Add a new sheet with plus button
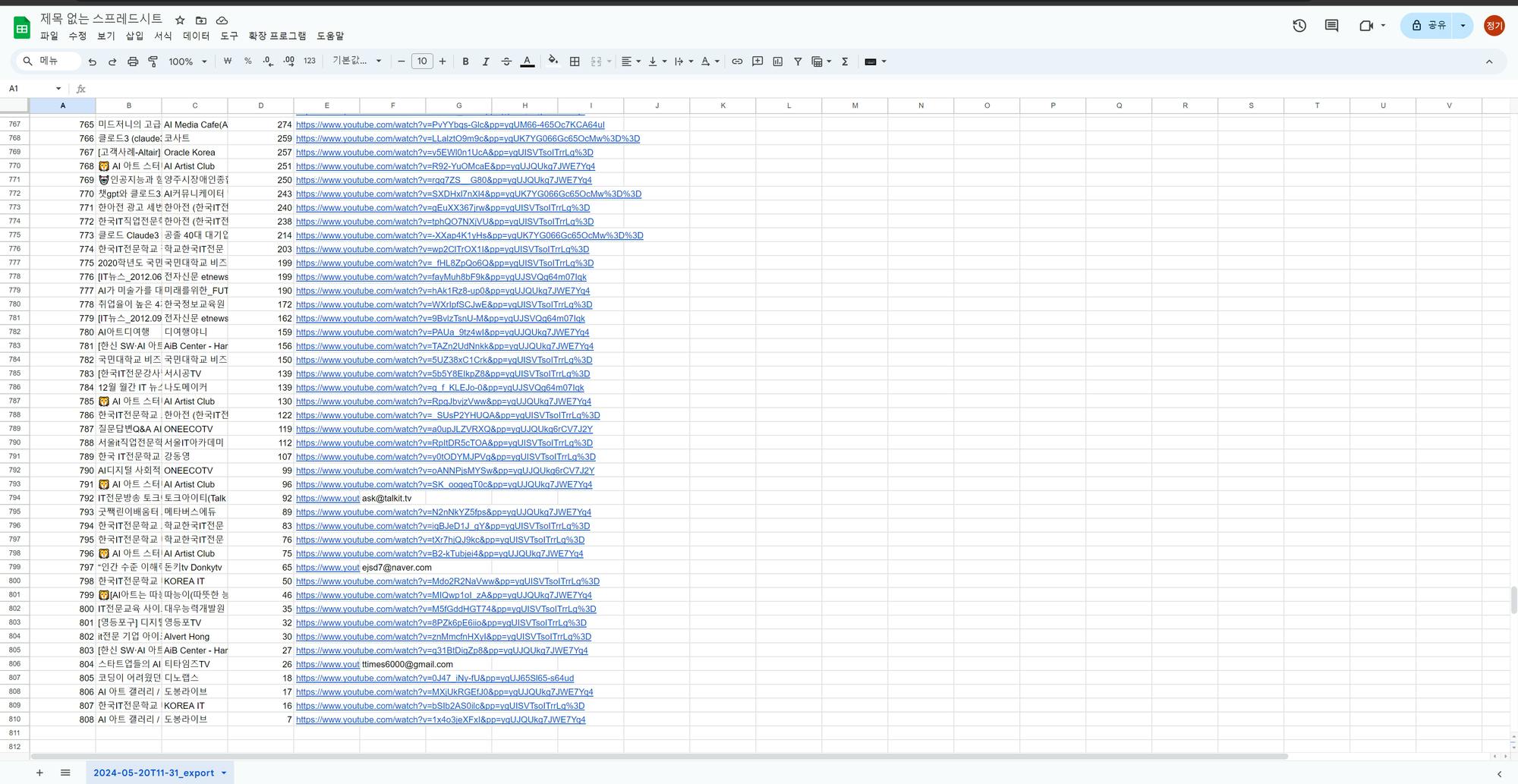 (39, 773)
